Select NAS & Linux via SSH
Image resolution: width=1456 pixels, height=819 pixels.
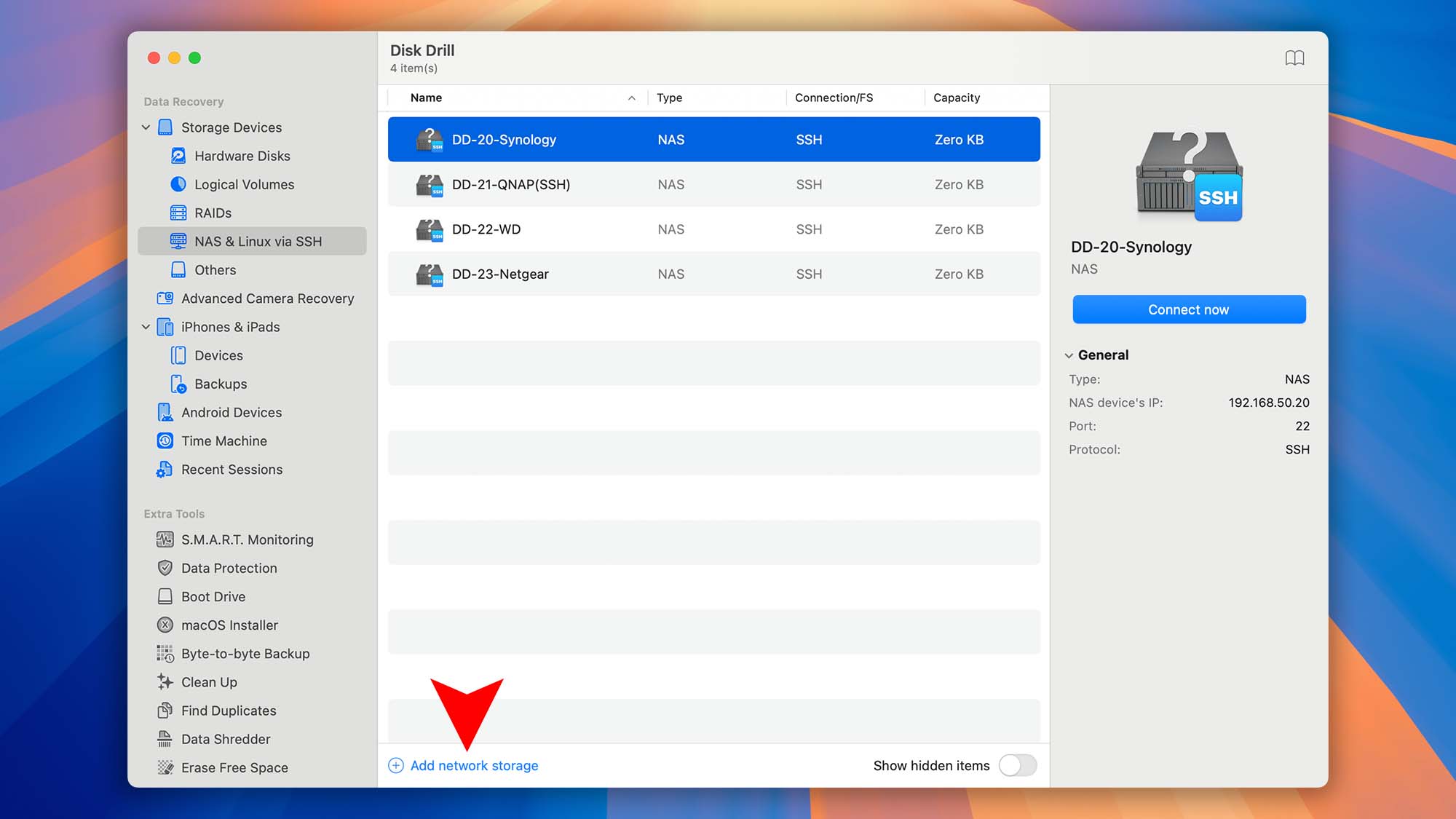tap(252, 241)
